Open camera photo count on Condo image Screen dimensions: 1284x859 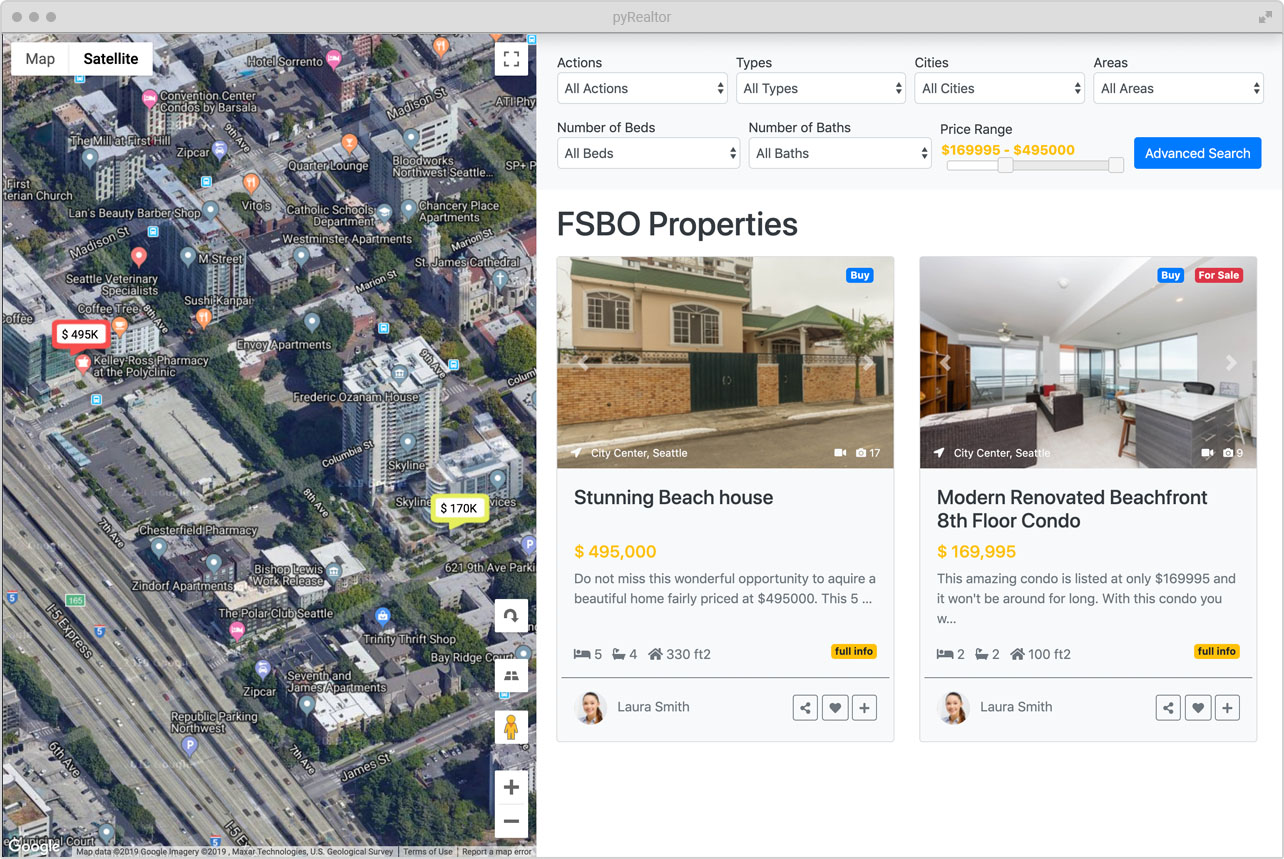click(1232, 453)
